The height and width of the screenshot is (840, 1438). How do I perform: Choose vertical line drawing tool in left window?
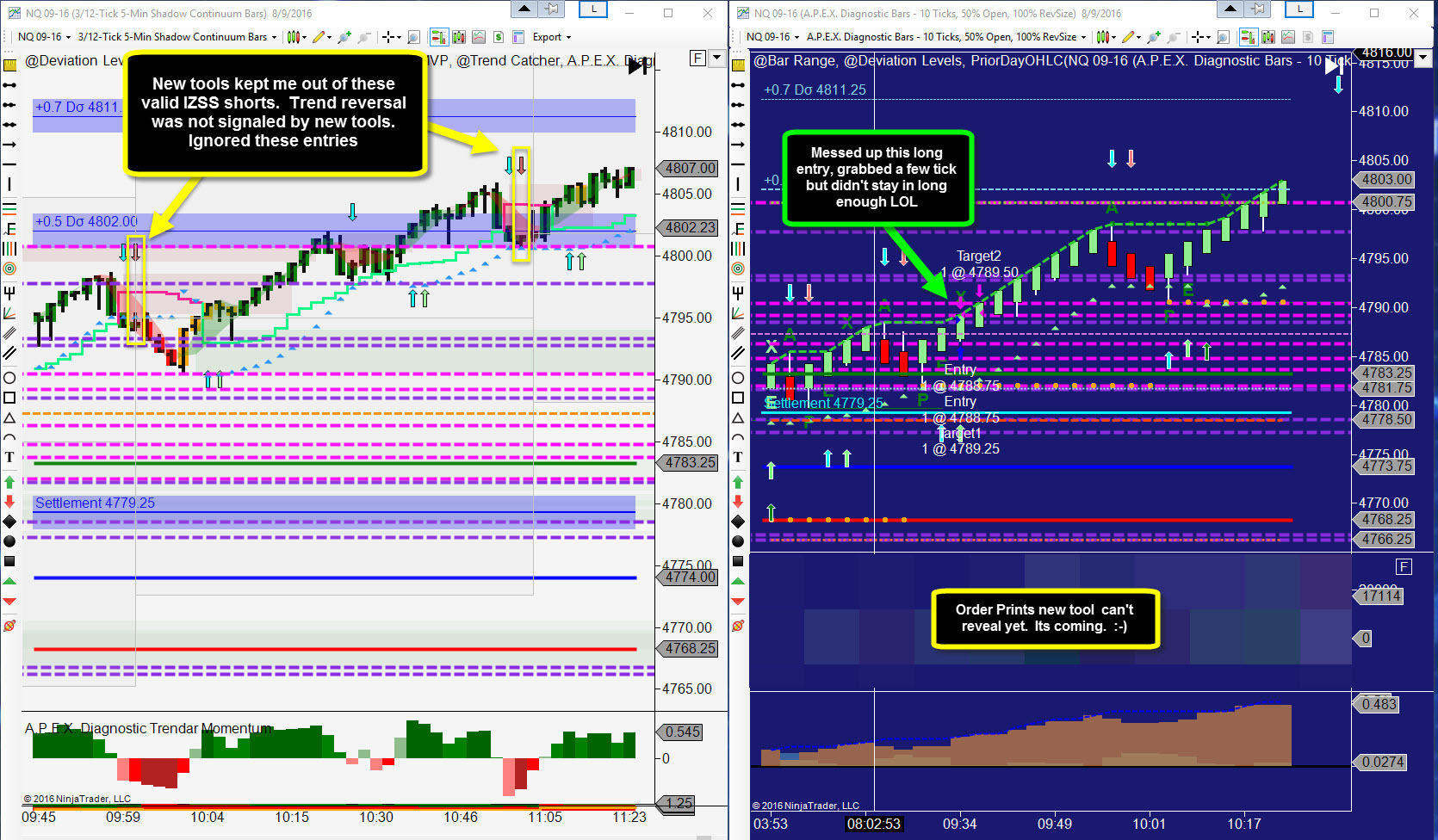(x=9, y=183)
